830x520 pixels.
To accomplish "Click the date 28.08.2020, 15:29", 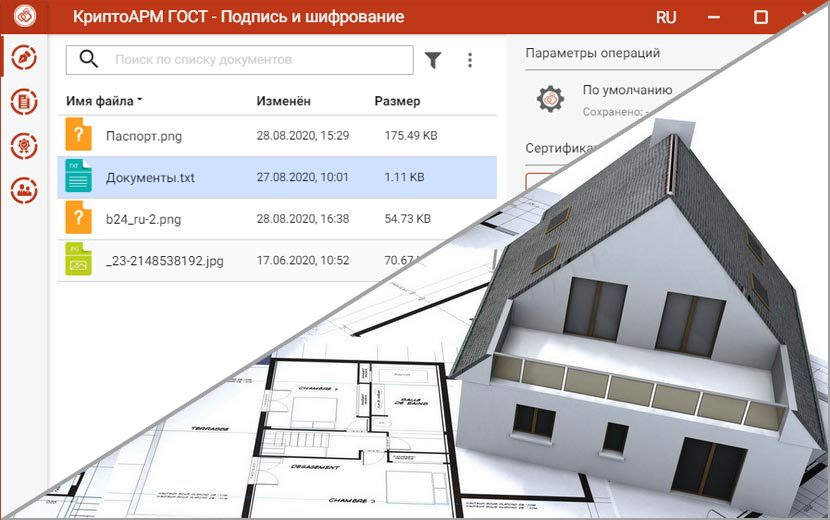I will (303, 136).
